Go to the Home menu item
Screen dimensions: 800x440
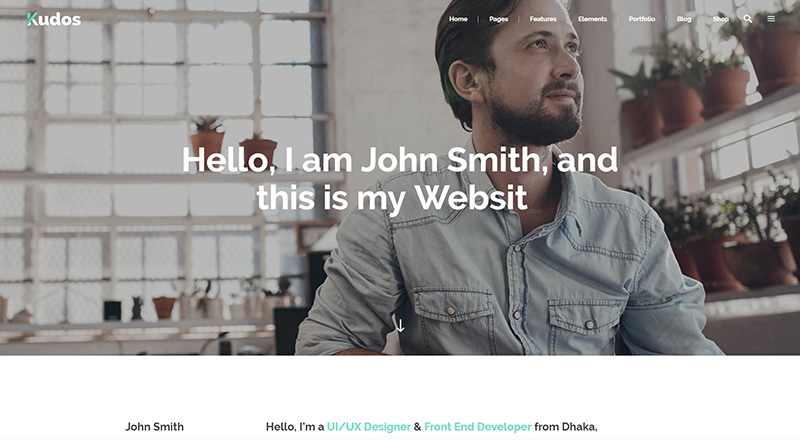(458, 19)
